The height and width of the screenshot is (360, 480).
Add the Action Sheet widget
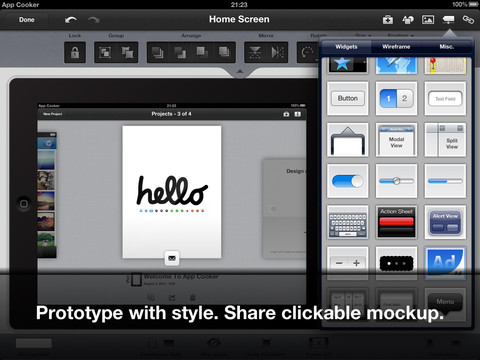point(396,222)
